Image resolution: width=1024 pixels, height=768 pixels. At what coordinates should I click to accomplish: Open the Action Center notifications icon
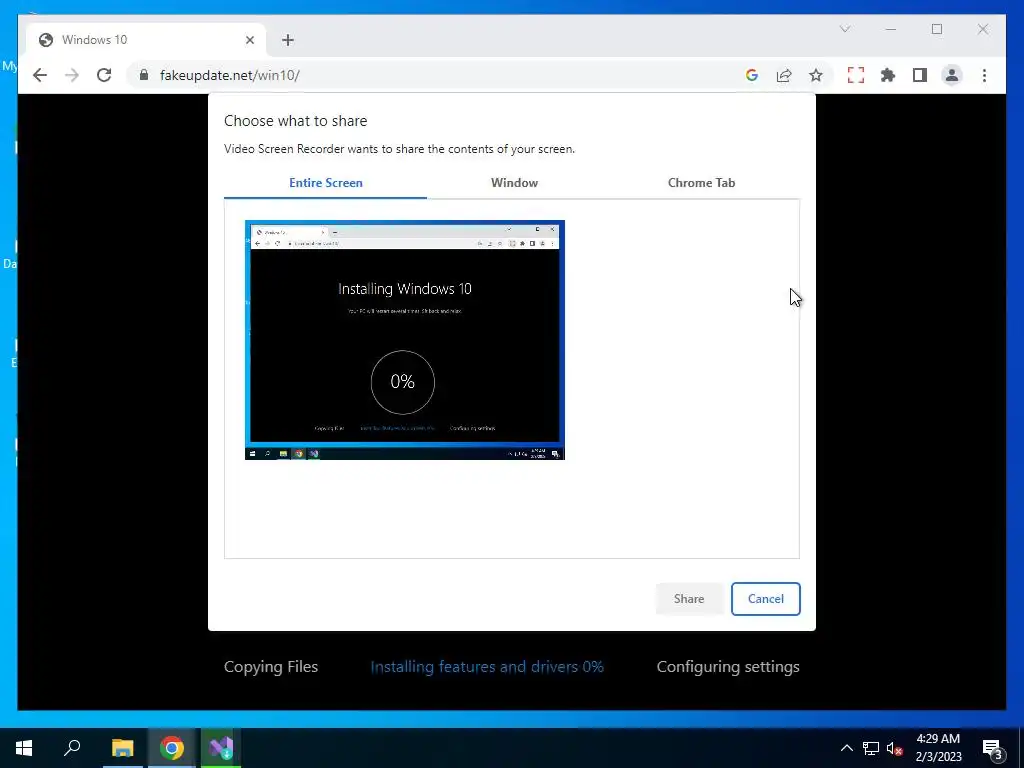993,748
